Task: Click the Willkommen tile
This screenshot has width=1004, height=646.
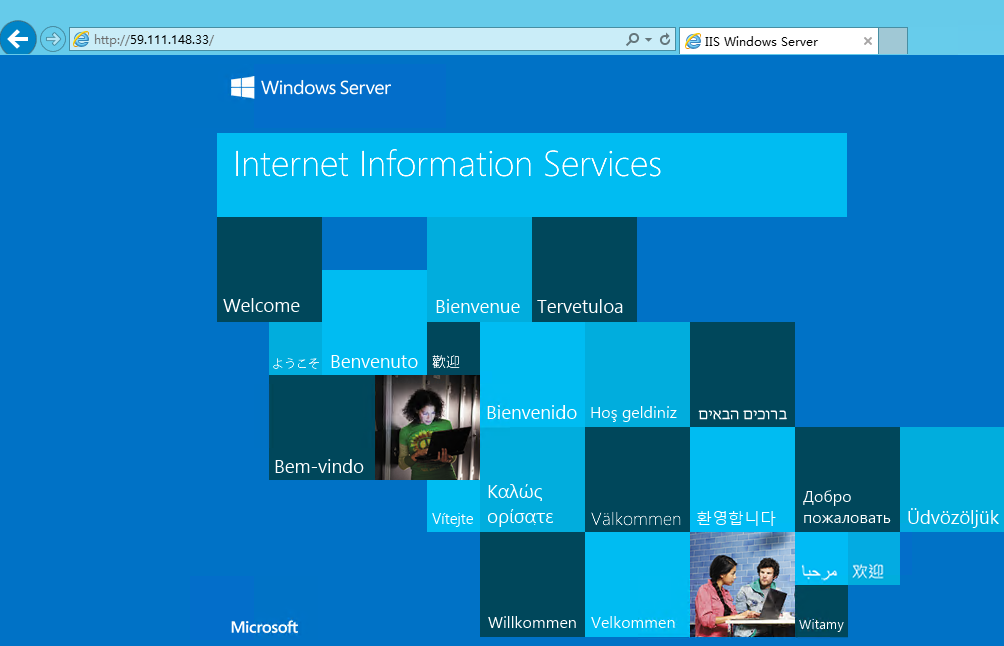Action: [532, 585]
